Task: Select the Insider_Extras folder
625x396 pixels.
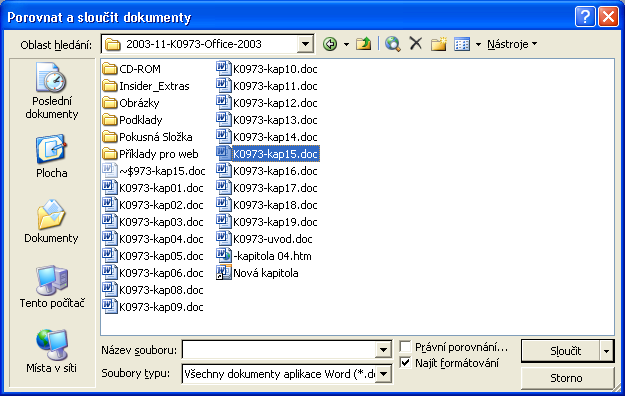Action: [146, 86]
